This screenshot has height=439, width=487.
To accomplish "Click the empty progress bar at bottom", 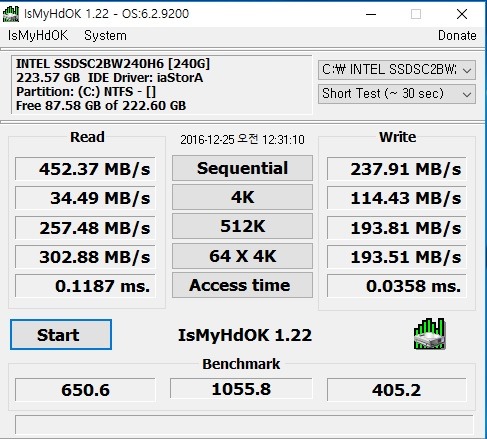I will click(244, 424).
